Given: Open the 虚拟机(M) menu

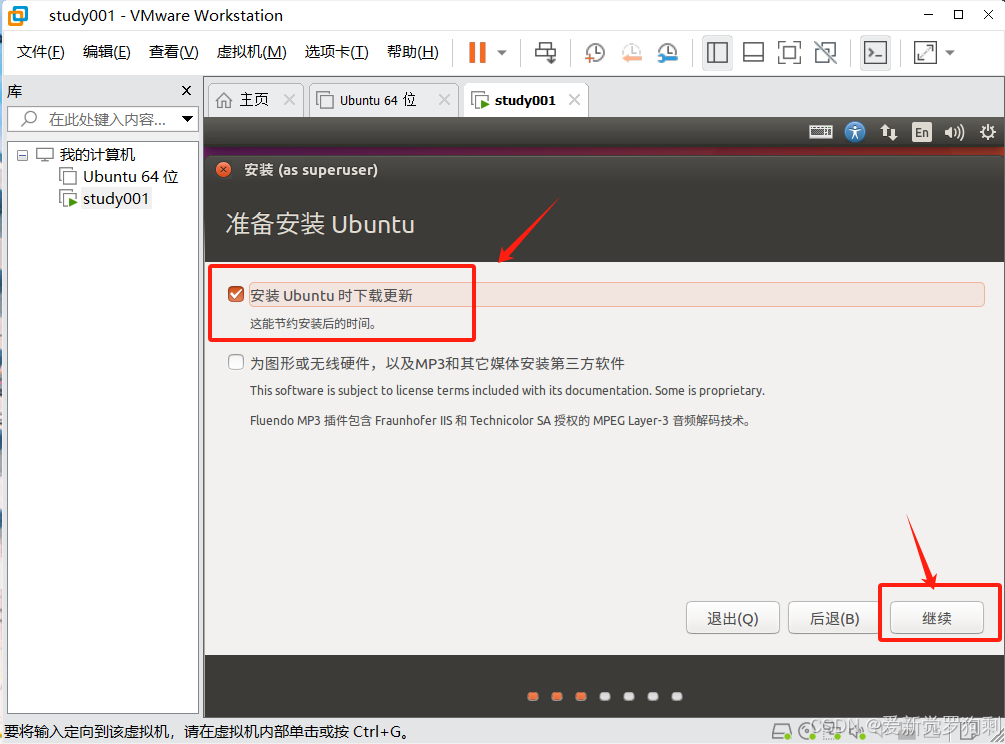Looking at the screenshot, I should click(x=251, y=52).
